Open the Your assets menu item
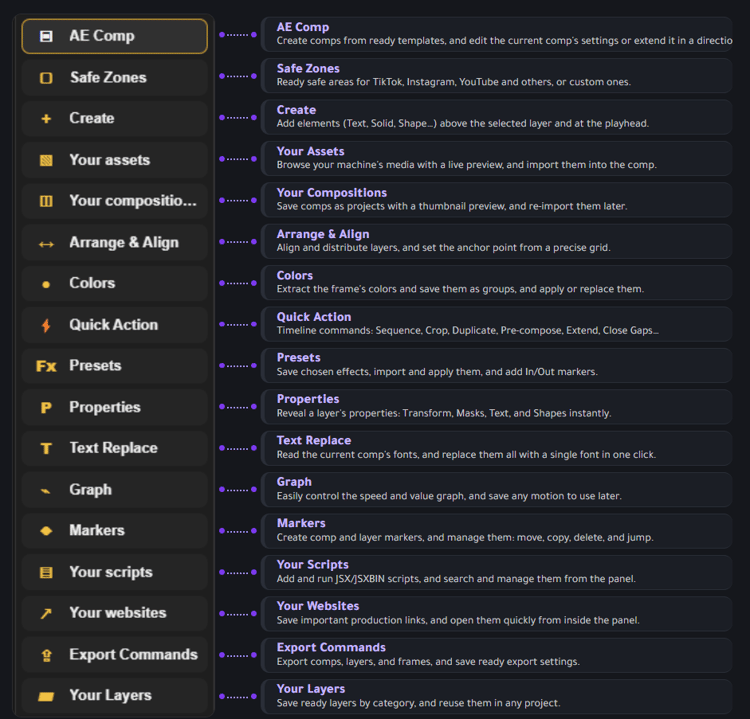 [115, 160]
